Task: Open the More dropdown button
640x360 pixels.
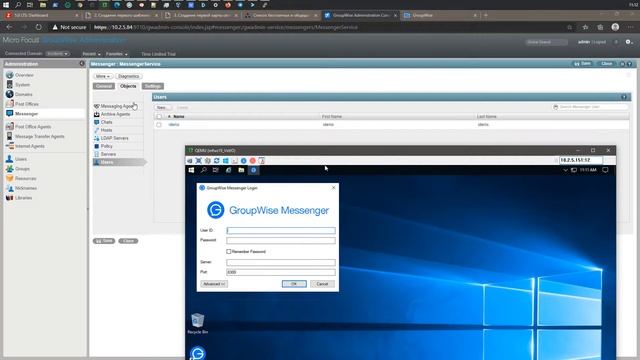Action: [x=102, y=76]
